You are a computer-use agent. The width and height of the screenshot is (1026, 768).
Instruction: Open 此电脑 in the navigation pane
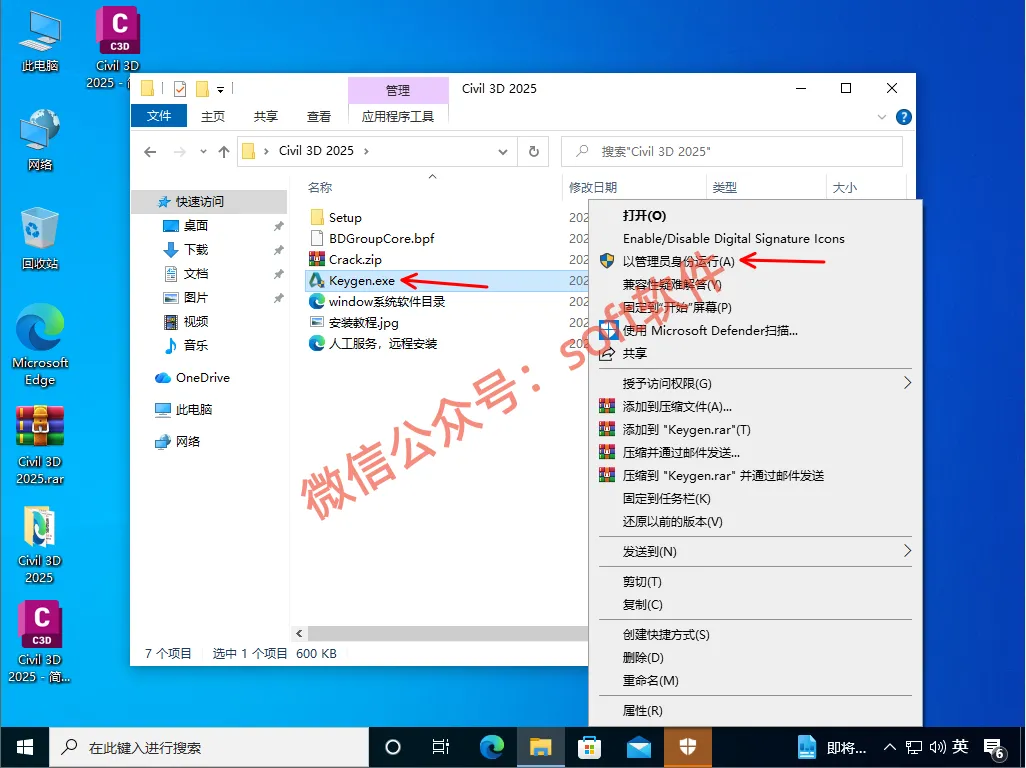[x=193, y=410]
